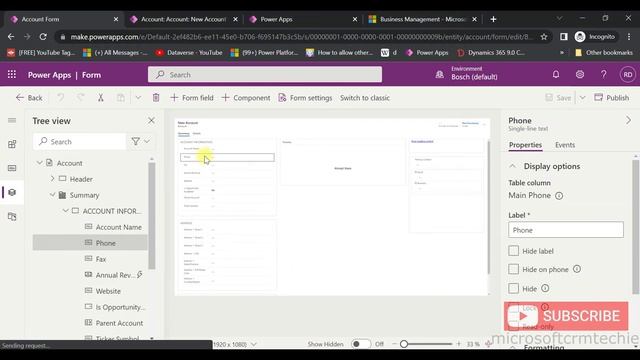Screen dimensions: 640x360
Task: Collapse the properties pane chevron
Action: pos(628,120)
